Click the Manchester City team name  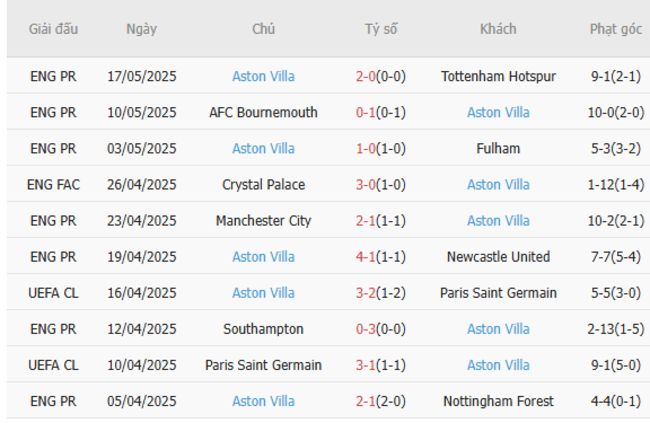(x=263, y=220)
